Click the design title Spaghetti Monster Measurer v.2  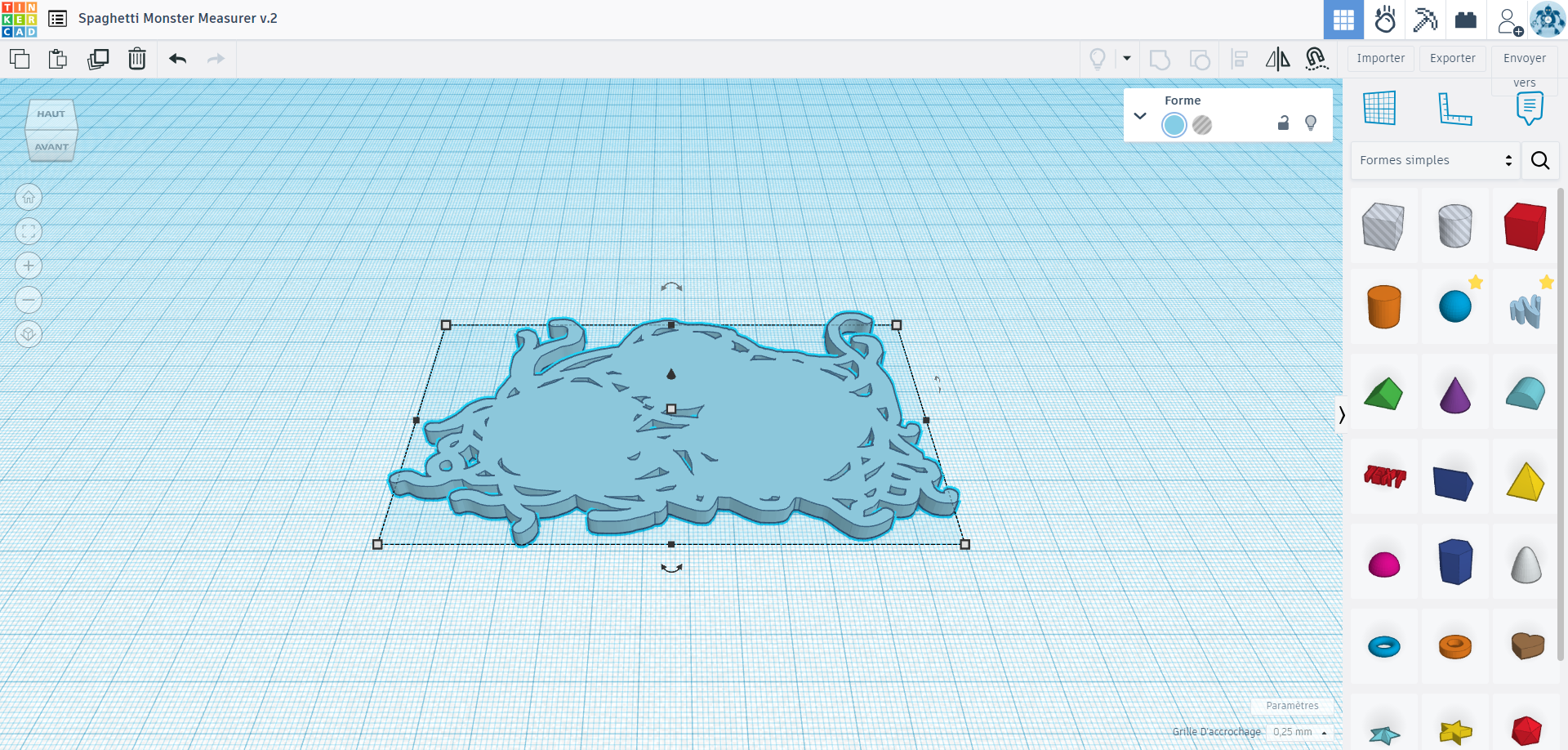click(178, 18)
